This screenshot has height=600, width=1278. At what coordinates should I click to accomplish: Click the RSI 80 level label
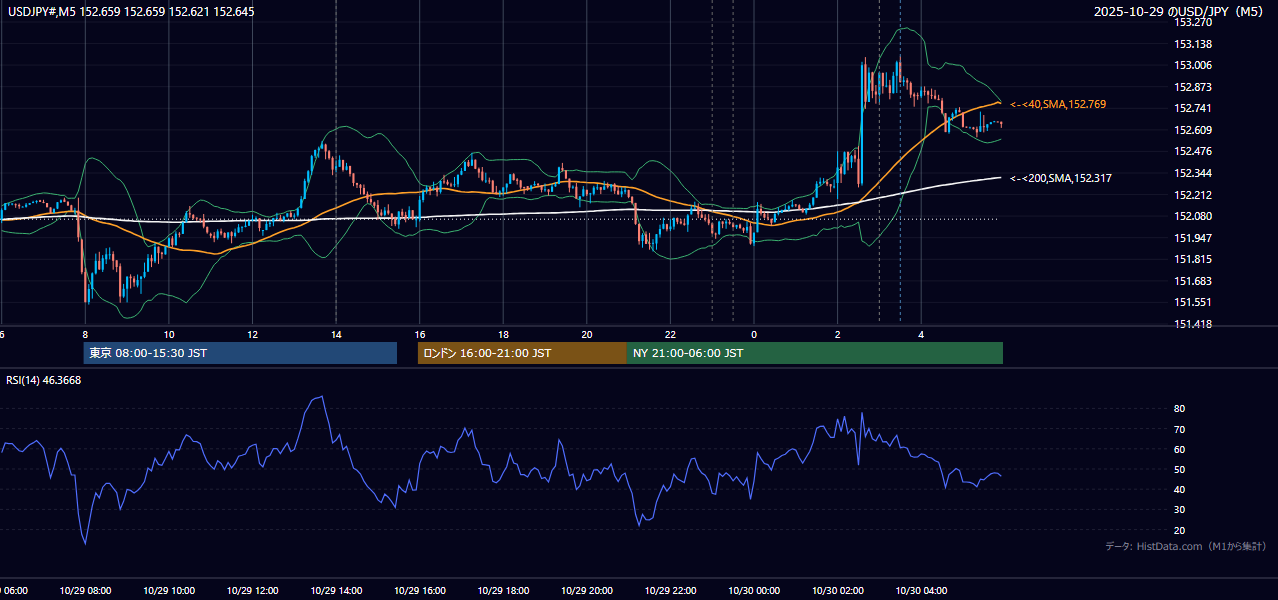point(1179,409)
